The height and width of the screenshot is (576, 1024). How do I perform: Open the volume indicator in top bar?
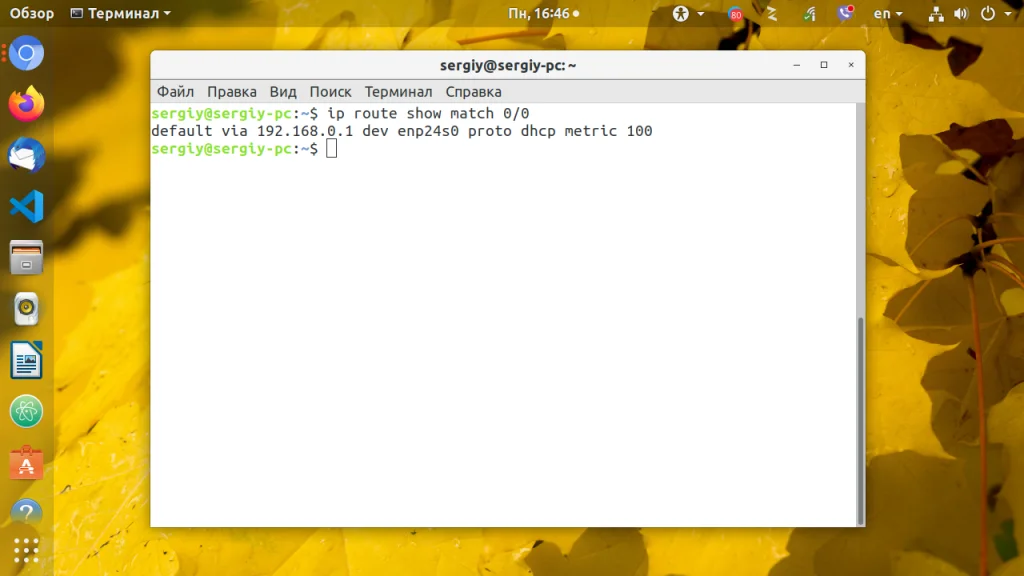[x=961, y=14]
